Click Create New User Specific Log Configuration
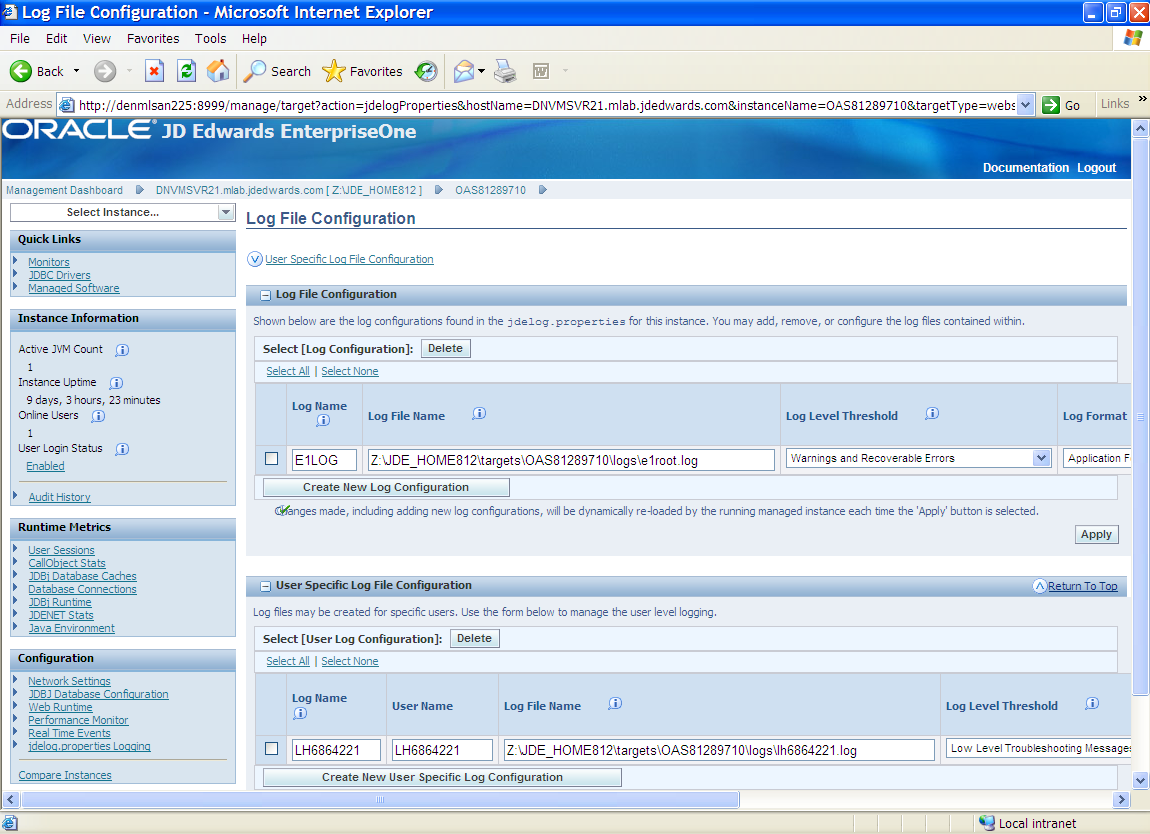Viewport: 1150px width, 834px height. 442,777
